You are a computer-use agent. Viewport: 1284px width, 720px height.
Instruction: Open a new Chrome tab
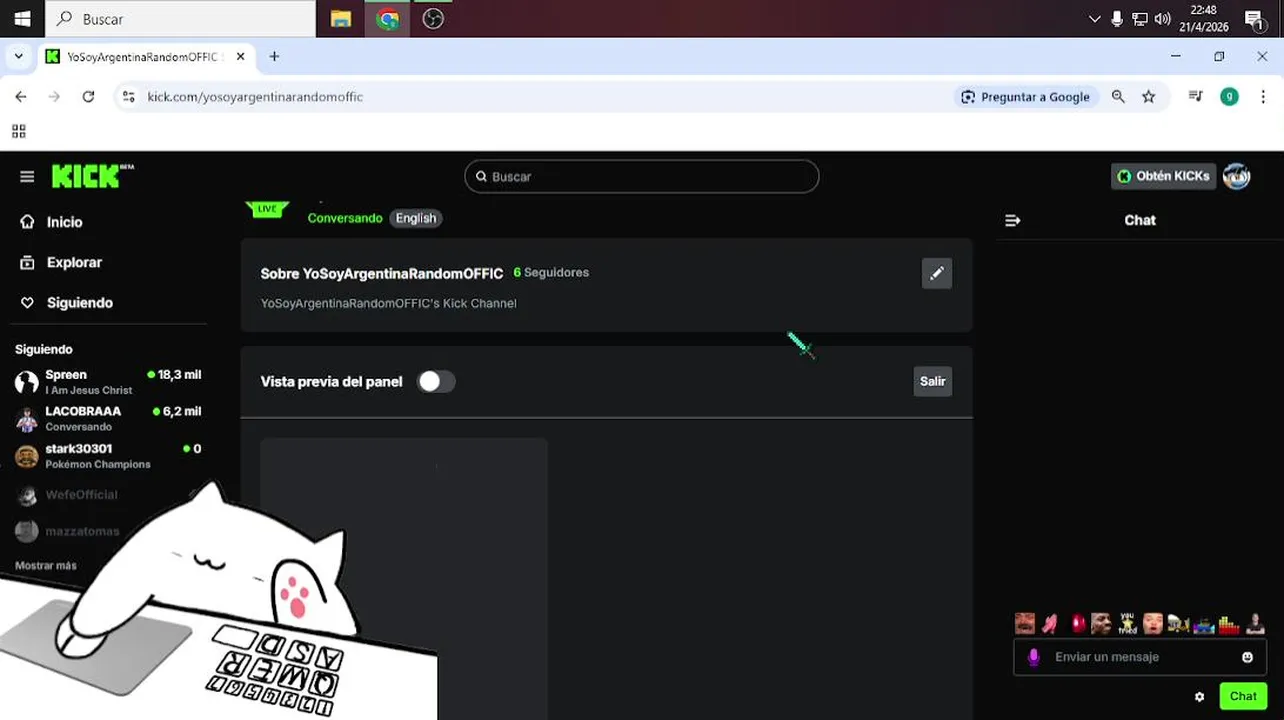click(274, 57)
